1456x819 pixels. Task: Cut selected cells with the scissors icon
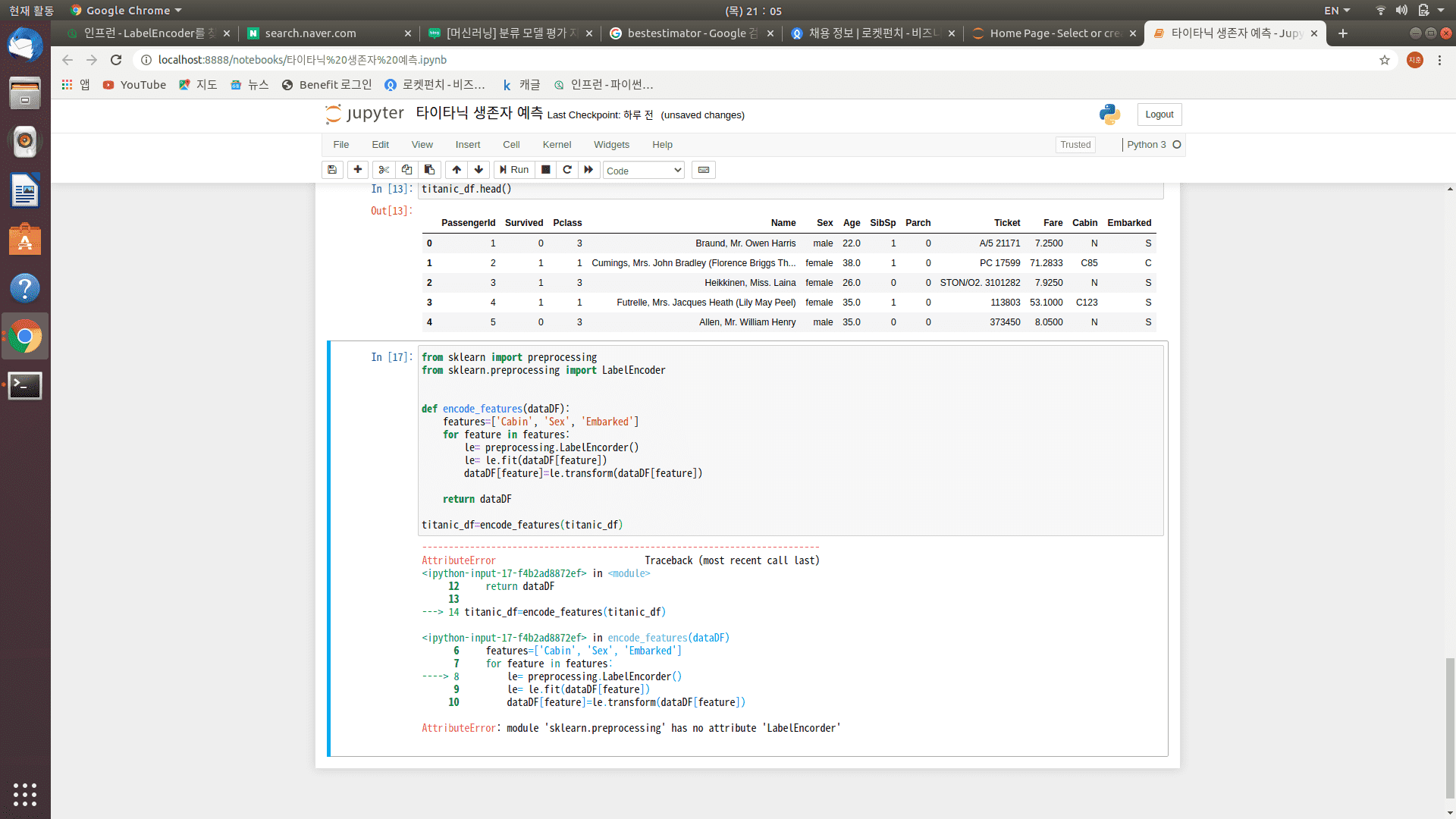coord(384,170)
